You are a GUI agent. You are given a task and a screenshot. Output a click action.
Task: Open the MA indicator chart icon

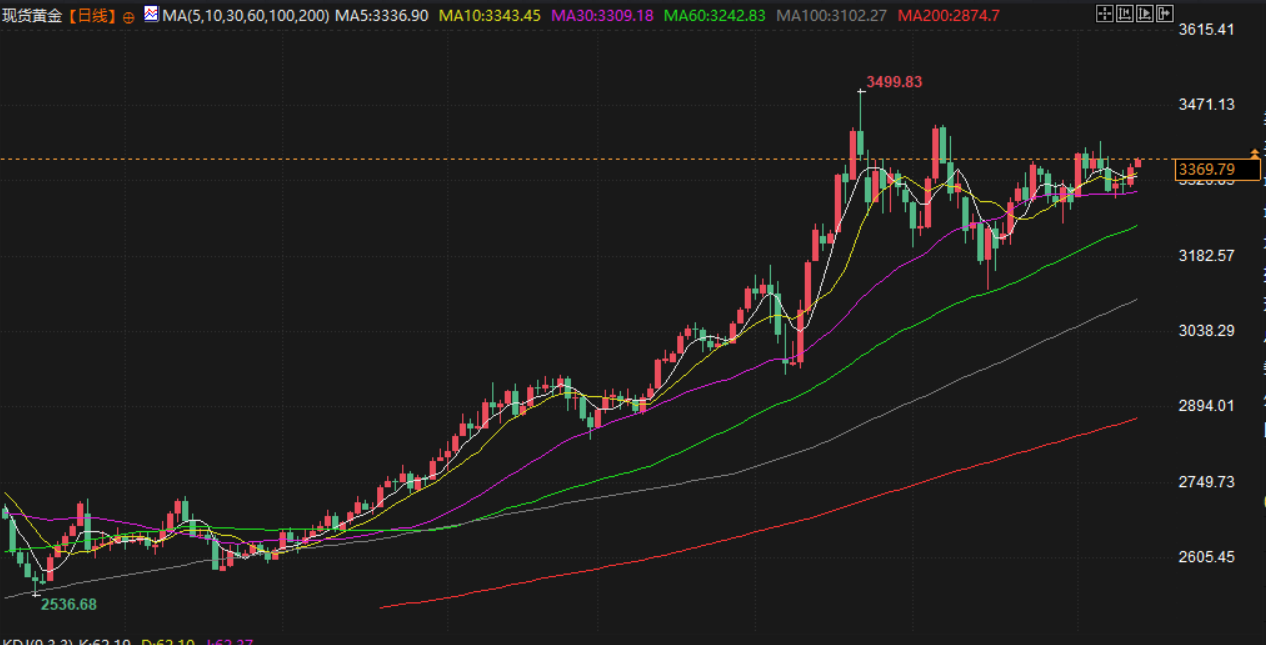point(151,15)
